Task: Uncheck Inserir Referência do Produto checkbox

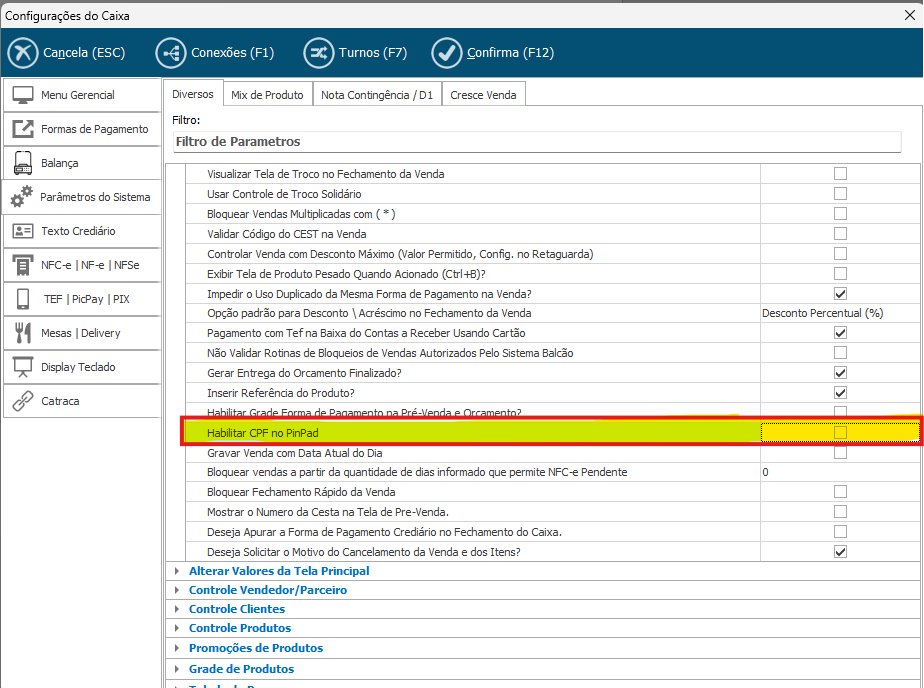Action: point(840,393)
